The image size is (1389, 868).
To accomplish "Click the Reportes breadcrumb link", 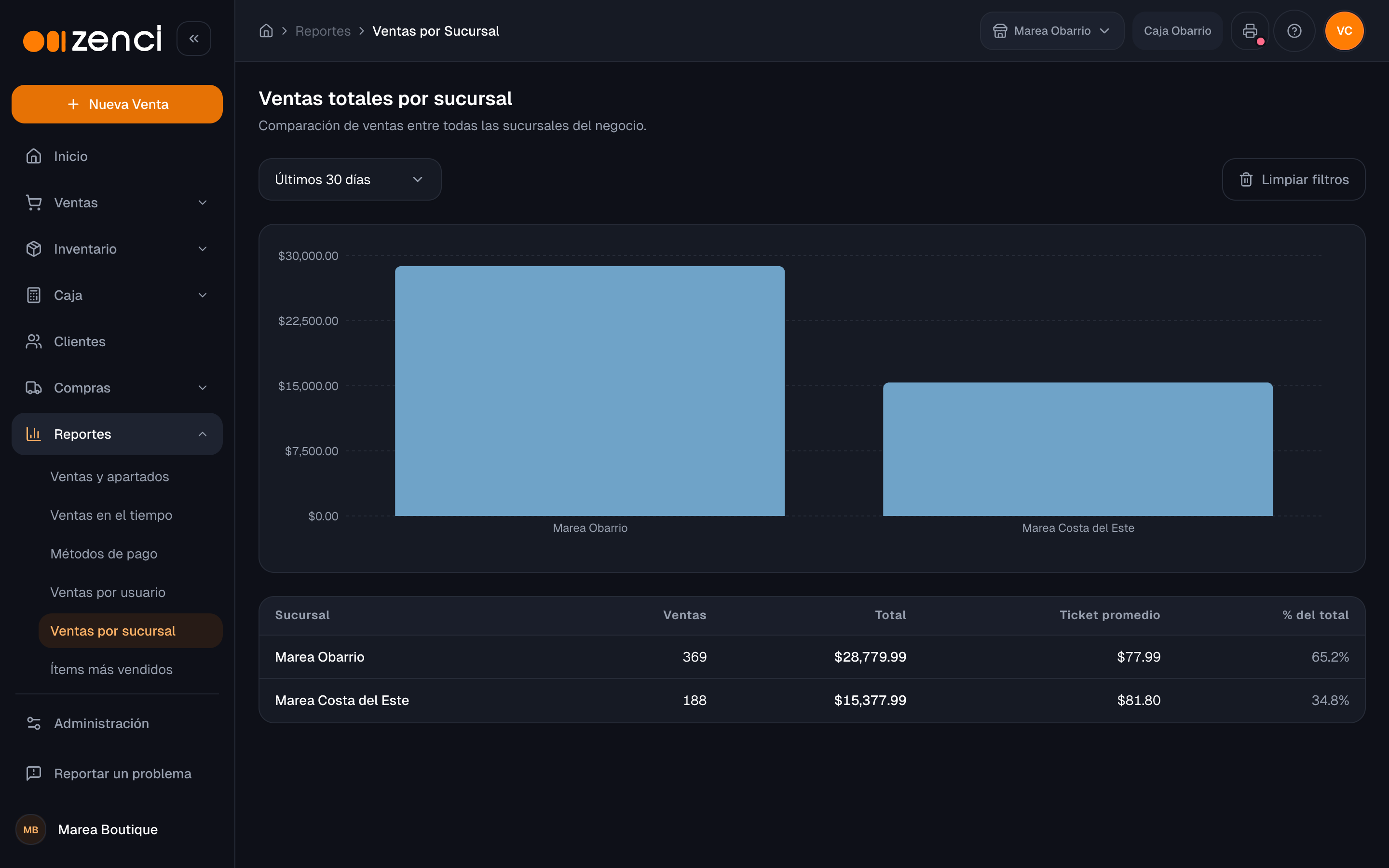I will point(323,31).
